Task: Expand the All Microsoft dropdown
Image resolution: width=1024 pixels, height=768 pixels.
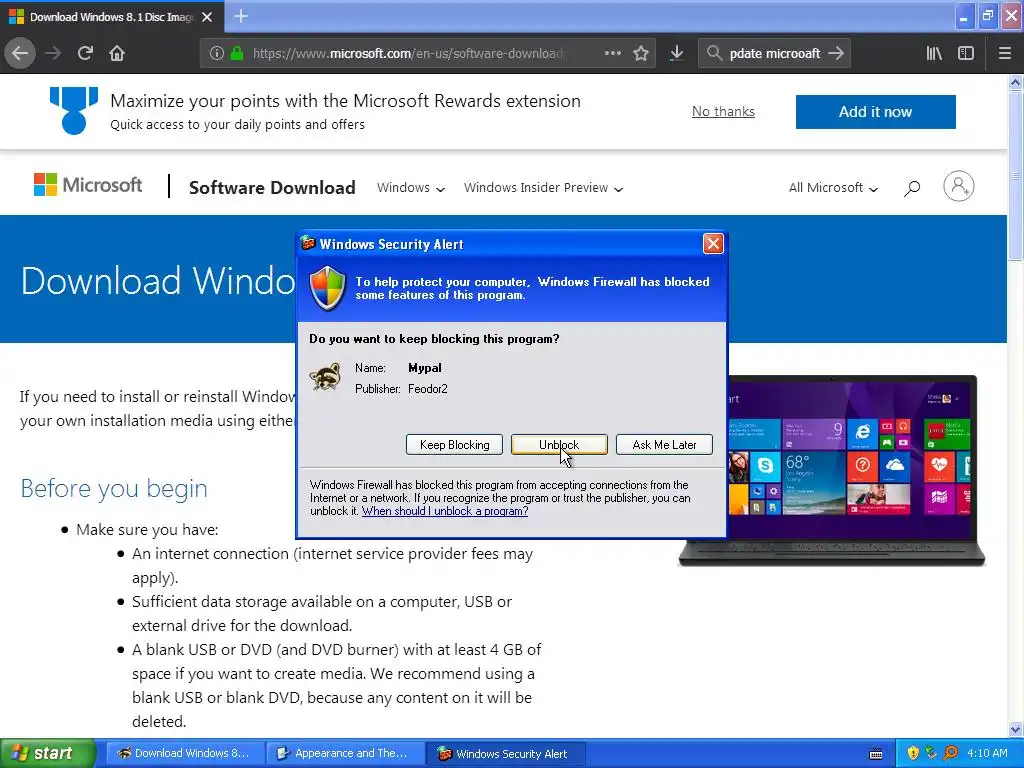Action: [x=833, y=187]
